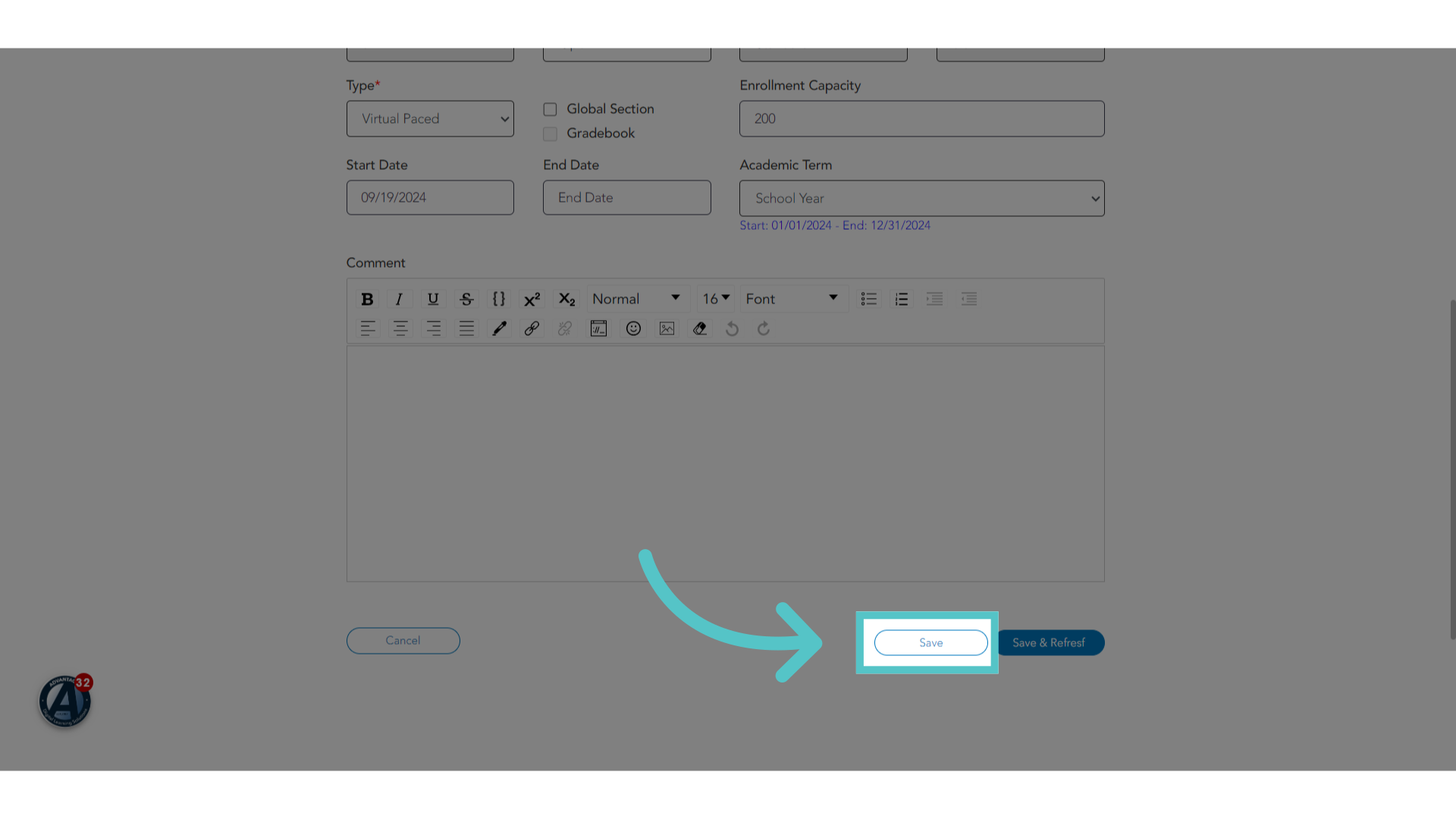Open the Type dropdown showing Virtual Paced
Image resolution: width=1456 pixels, height=819 pixels.
tap(430, 118)
